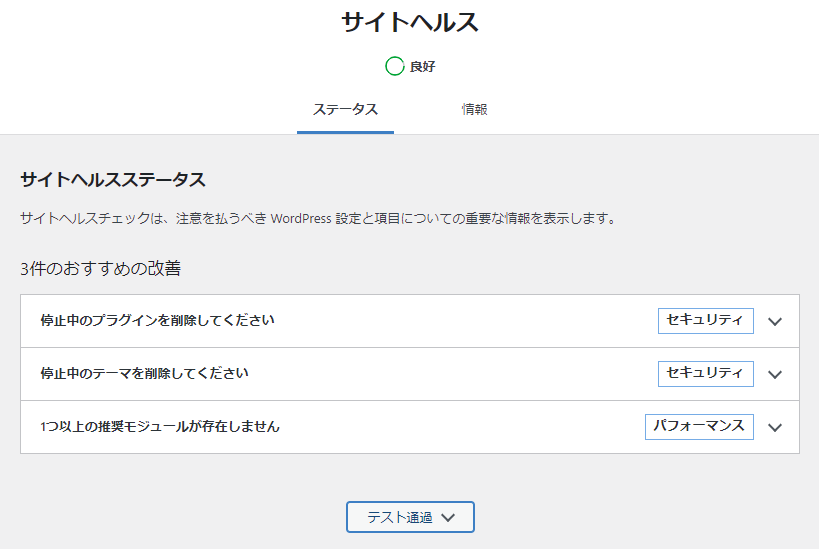Click 停止中のテーマを削除してください title

click(144, 373)
